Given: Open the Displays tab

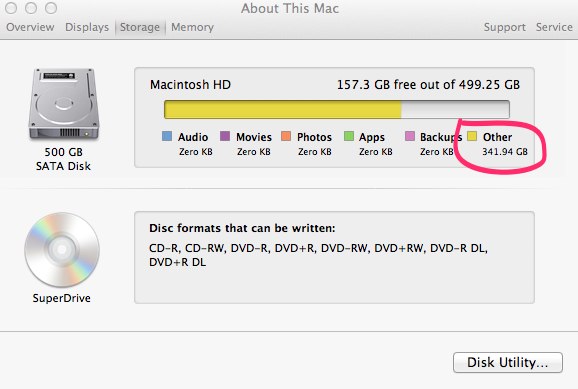Looking at the screenshot, I should point(87,27).
